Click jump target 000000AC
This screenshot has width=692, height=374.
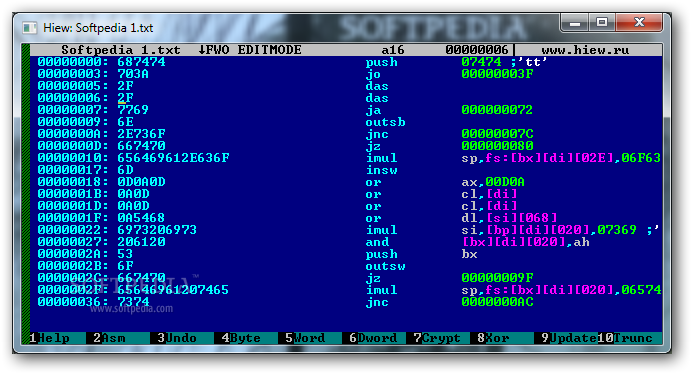(x=497, y=302)
